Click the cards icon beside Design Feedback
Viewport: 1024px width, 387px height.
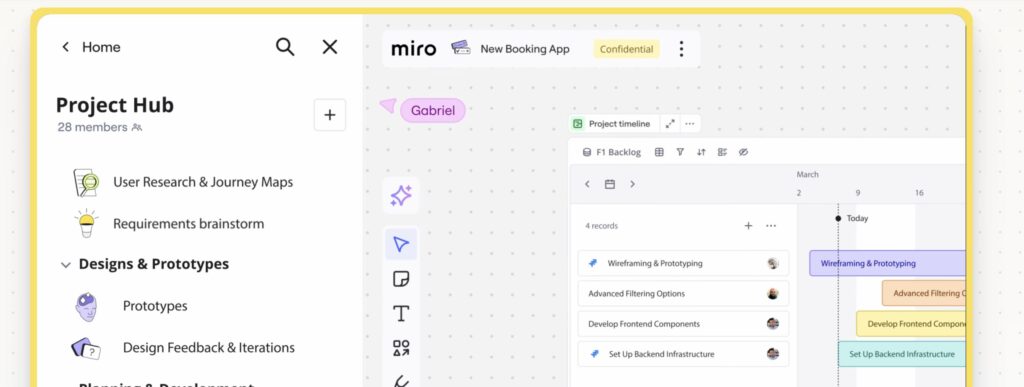[86, 348]
